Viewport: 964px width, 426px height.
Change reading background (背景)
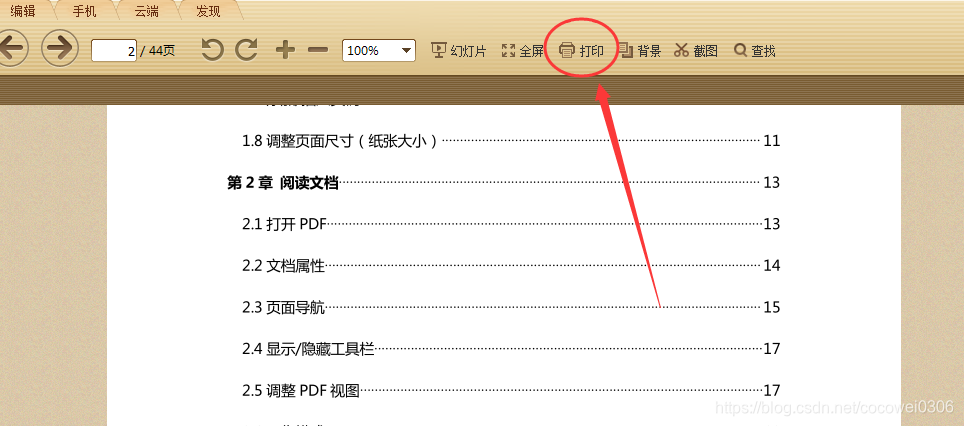tap(639, 51)
